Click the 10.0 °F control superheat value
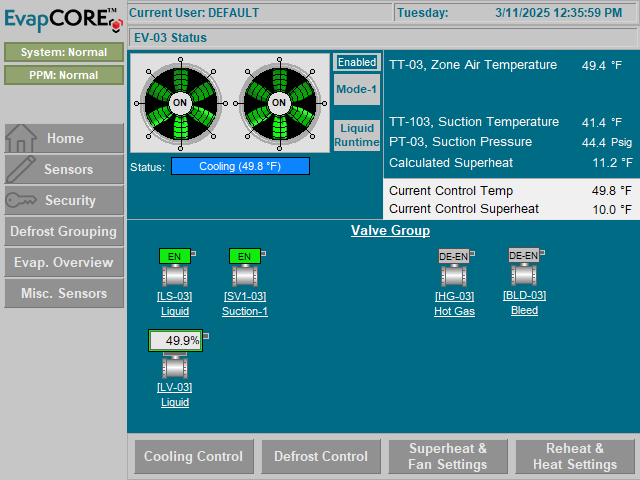 [x=612, y=209]
